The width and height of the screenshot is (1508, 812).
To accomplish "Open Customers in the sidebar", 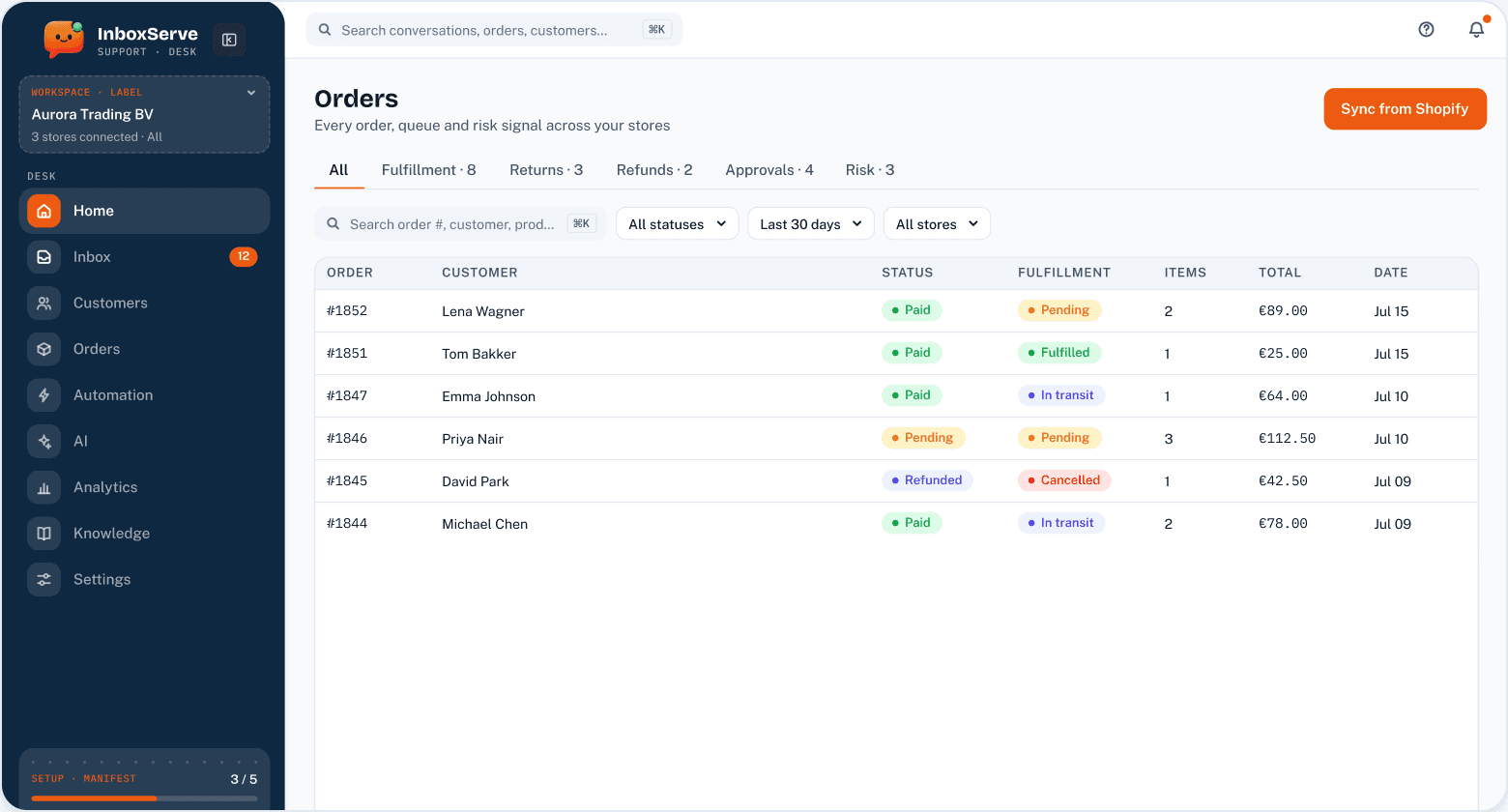I will point(144,304).
